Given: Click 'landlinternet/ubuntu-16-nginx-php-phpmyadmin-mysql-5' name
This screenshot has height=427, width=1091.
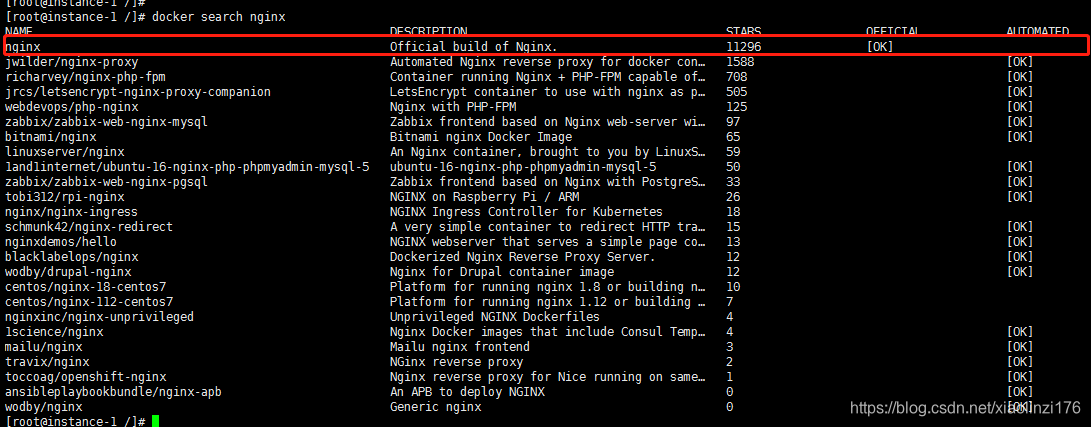Looking at the screenshot, I should click(x=186, y=167).
